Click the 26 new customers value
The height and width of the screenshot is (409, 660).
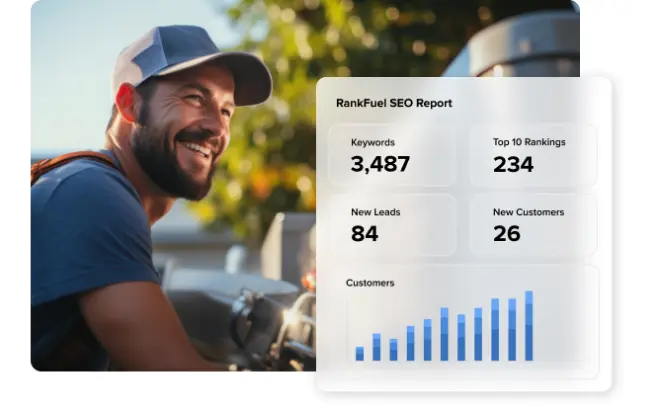coord(507,234)
